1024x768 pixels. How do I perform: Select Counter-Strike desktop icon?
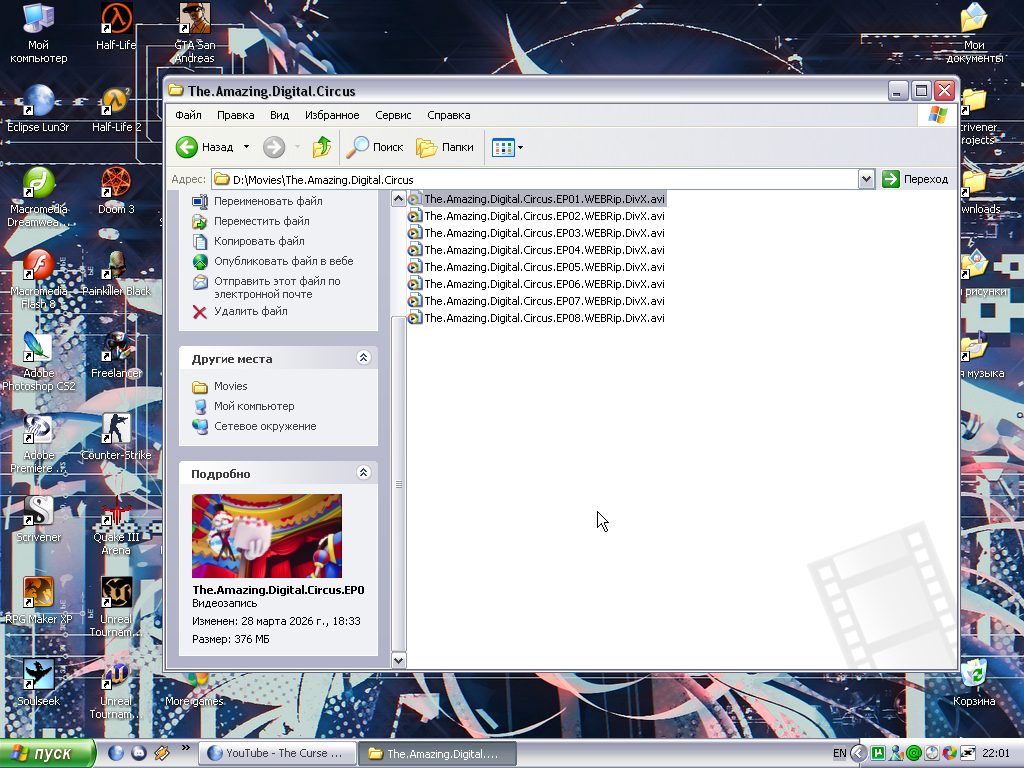[116, 437]
